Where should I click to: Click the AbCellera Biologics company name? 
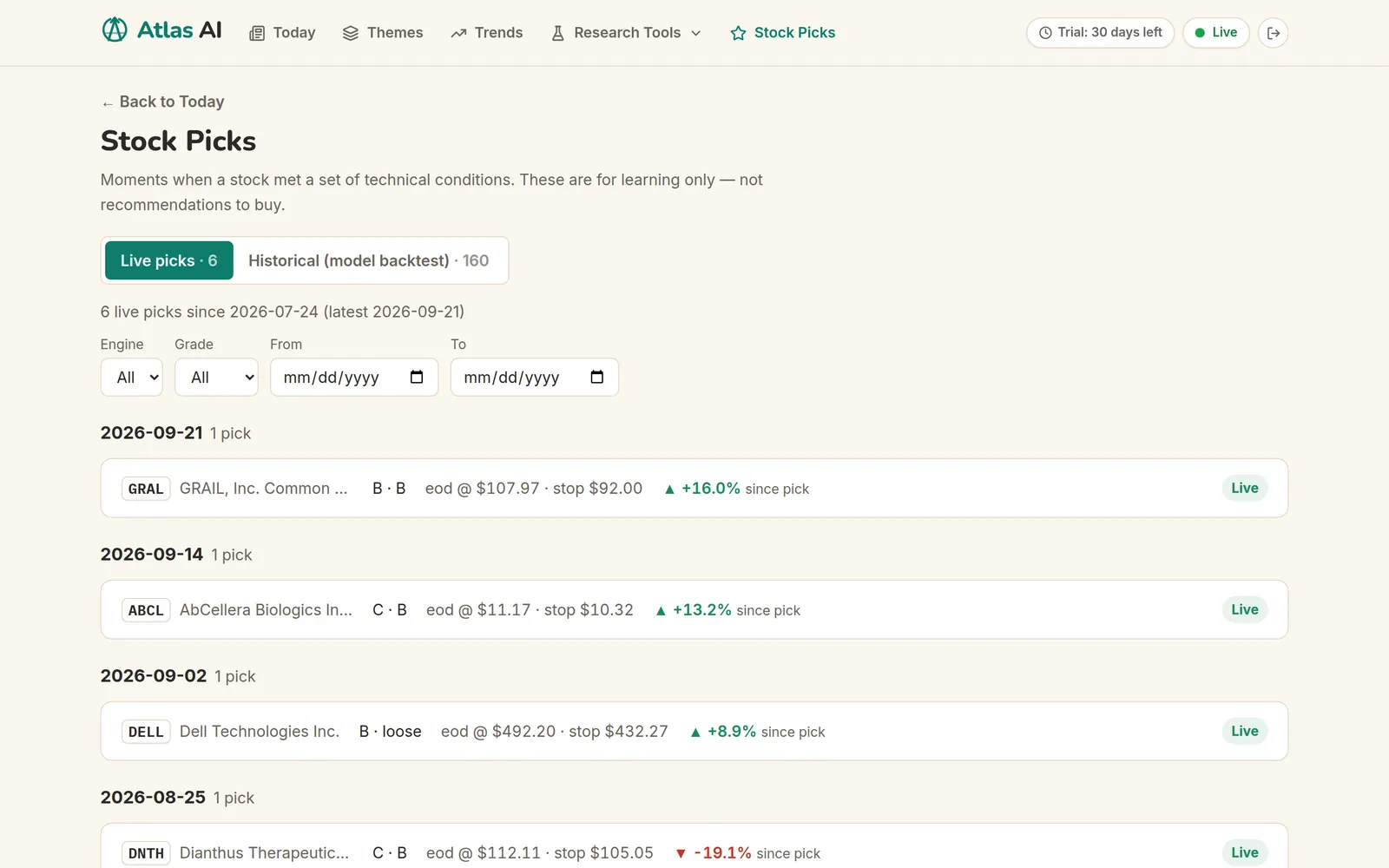pyautogui.click(x=266, y=610)
